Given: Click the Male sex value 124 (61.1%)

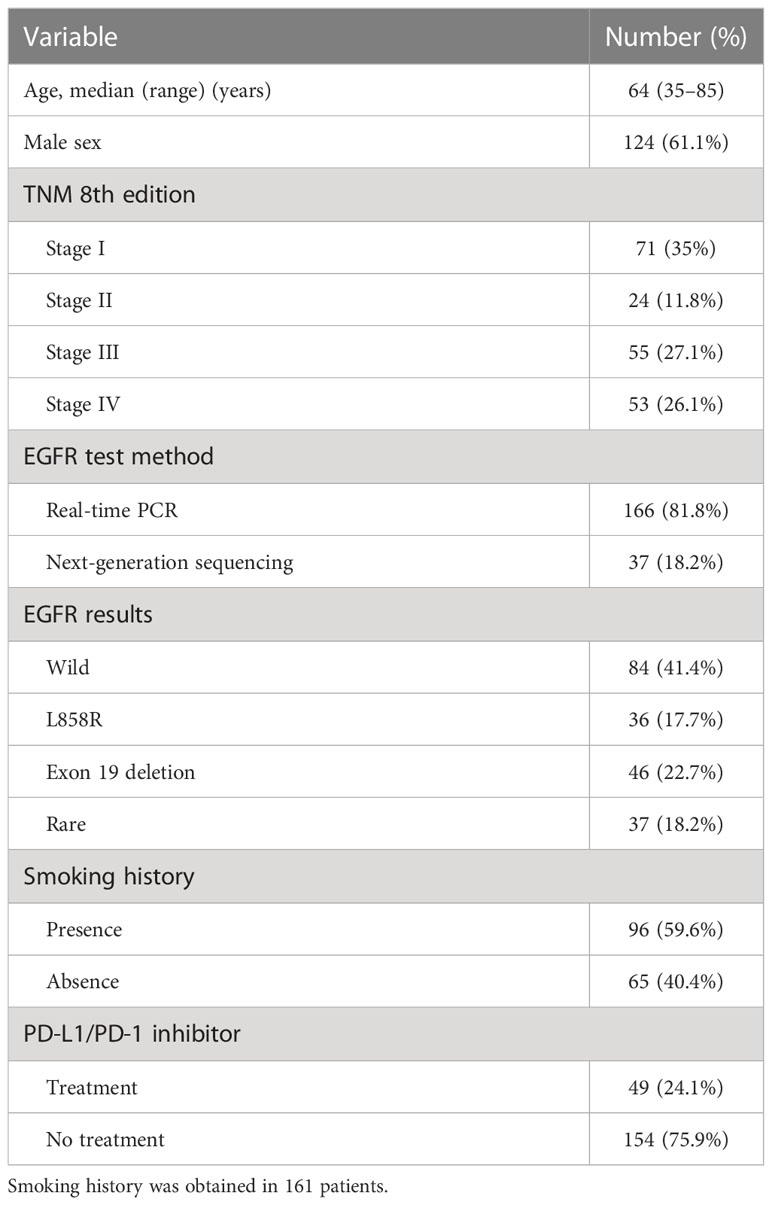Looking at the screenshot, I should point(677,142).
